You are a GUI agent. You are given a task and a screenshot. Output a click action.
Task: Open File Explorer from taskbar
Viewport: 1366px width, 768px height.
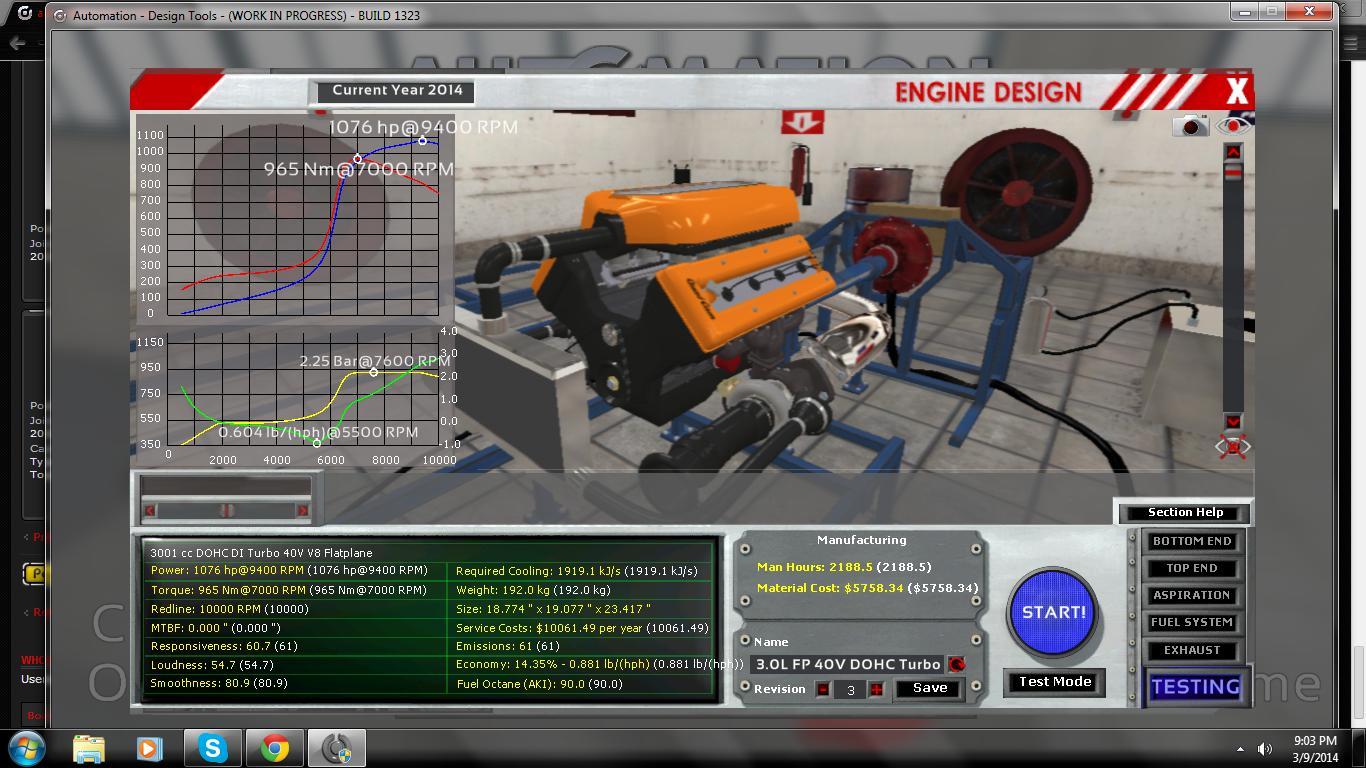(89, 748)
